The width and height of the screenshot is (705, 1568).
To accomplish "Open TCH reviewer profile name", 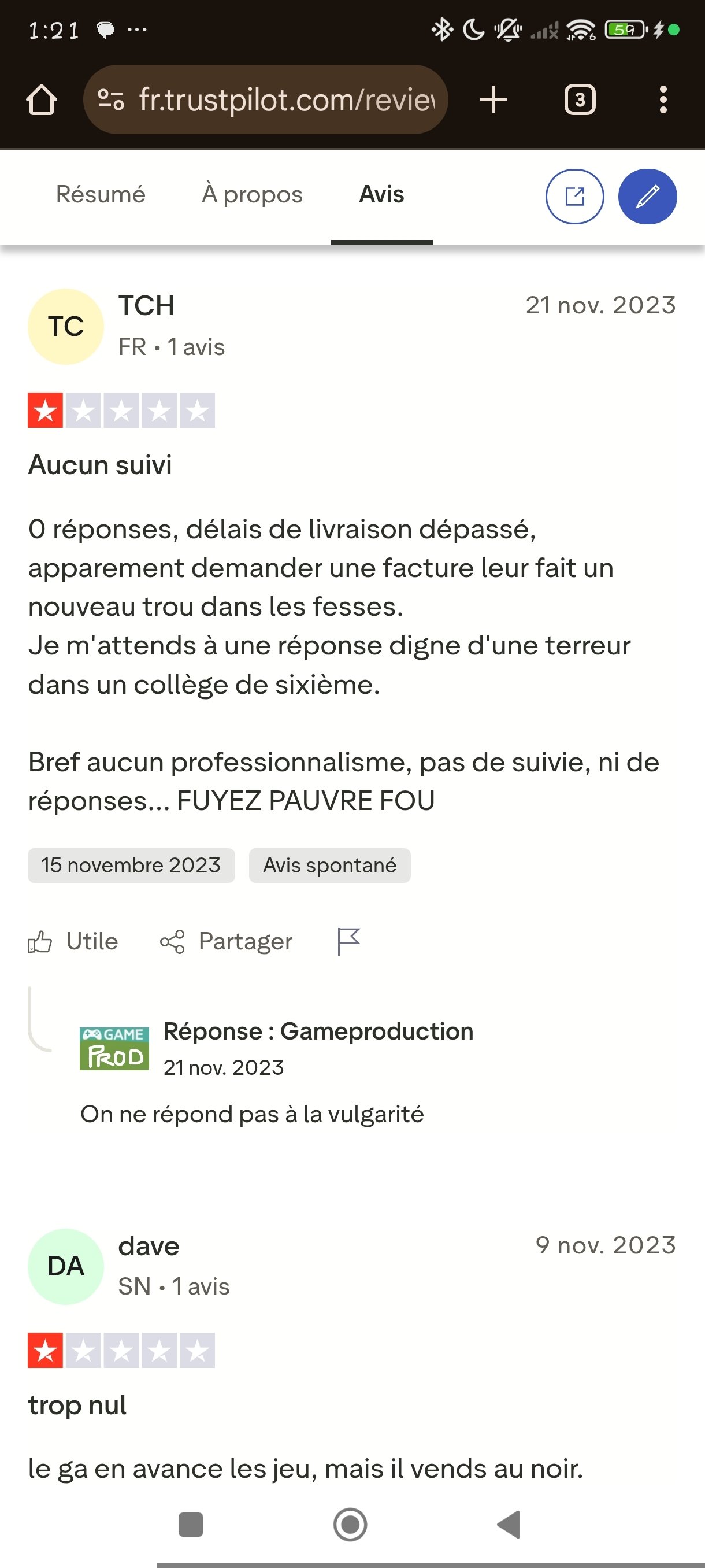I will point(146,306).
